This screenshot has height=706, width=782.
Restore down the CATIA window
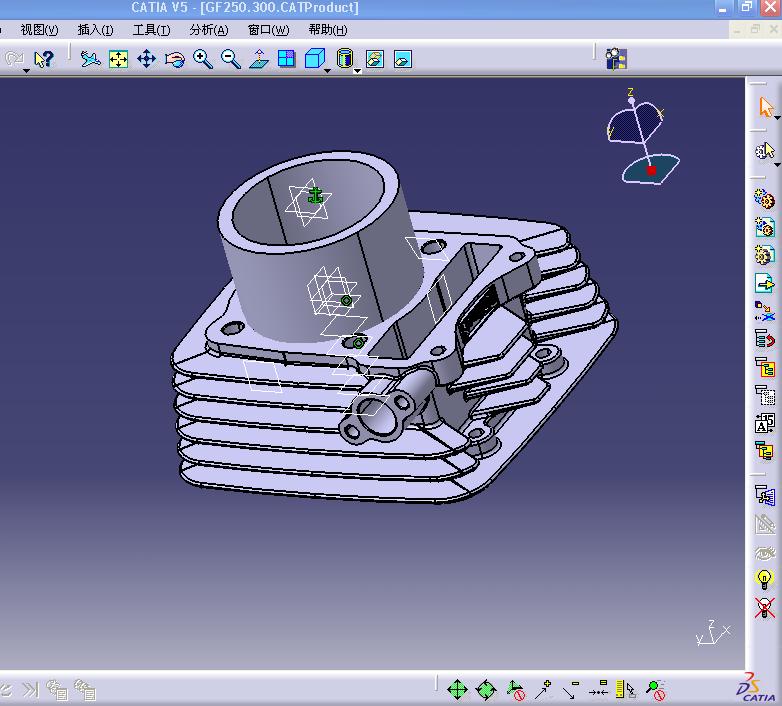click(747, 7)
